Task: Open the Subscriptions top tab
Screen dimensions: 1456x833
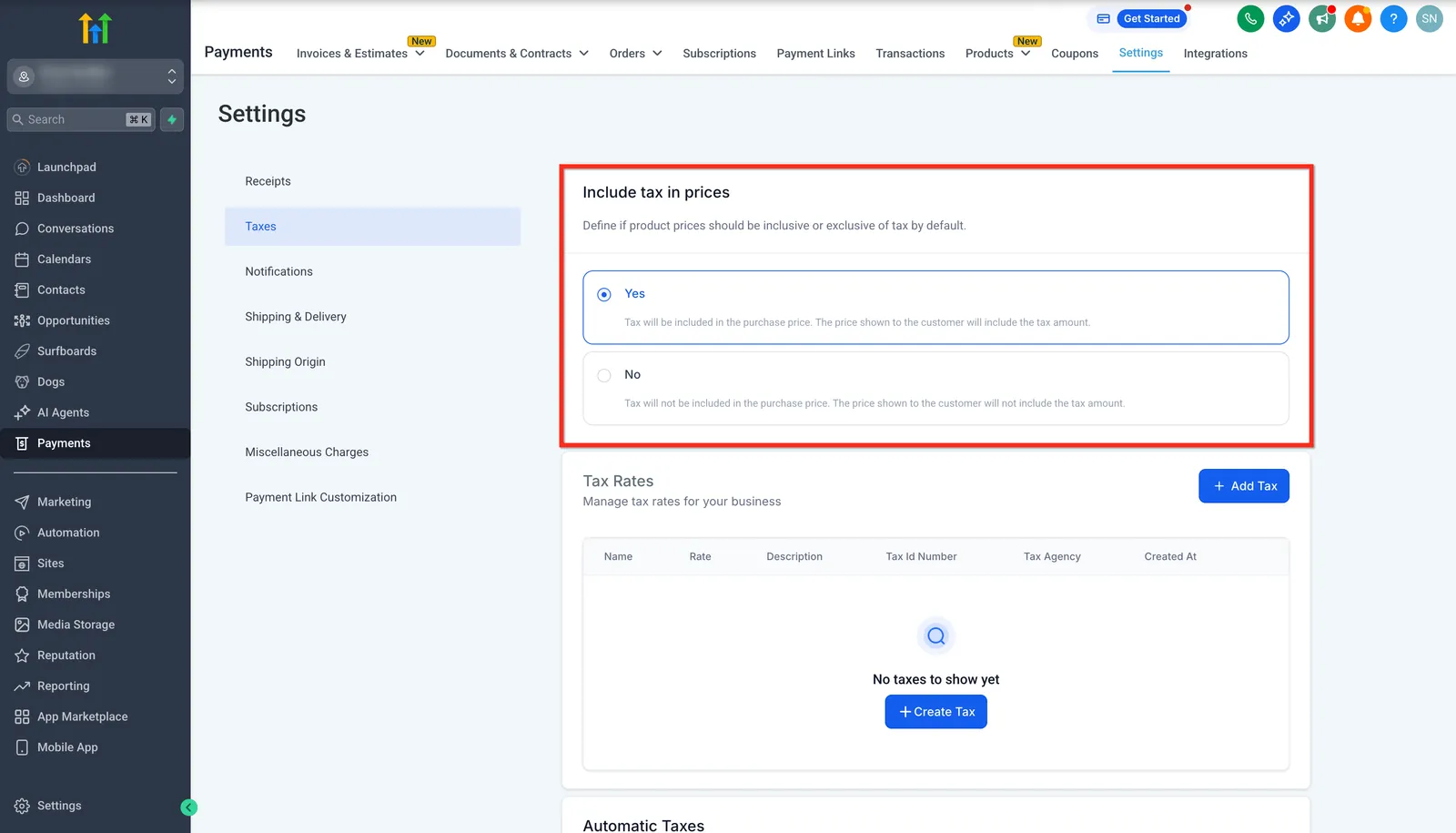Action: pyautogui.click(x=719, y=54)
